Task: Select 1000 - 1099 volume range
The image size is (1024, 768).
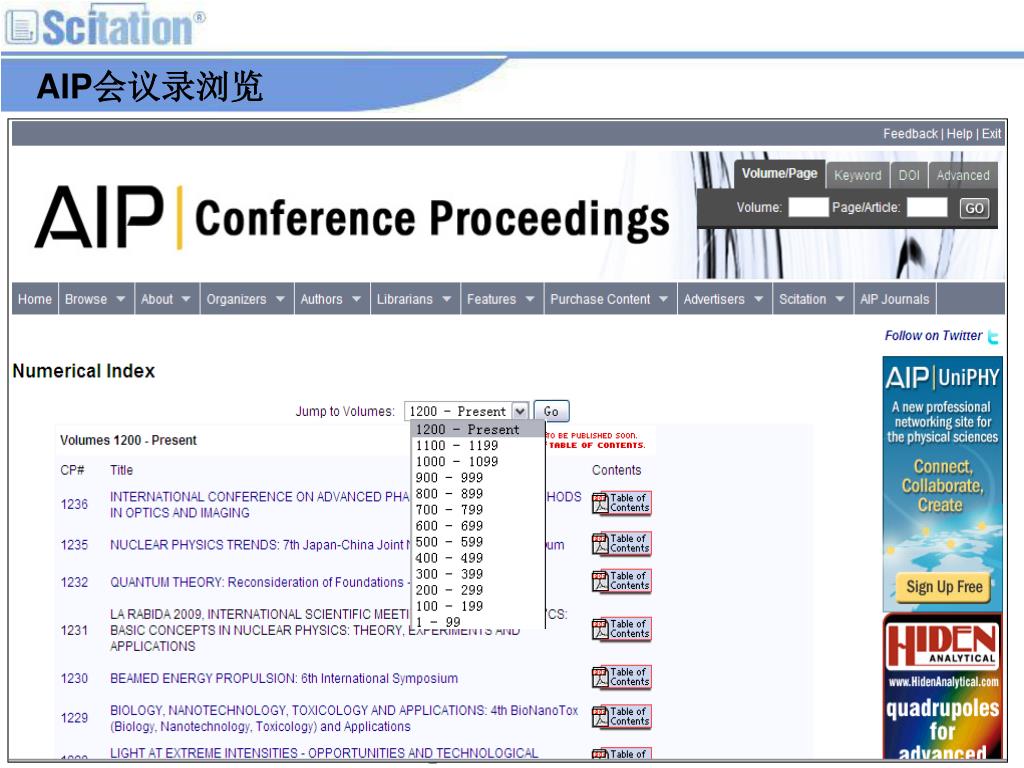Action: (x=478, y=462)
